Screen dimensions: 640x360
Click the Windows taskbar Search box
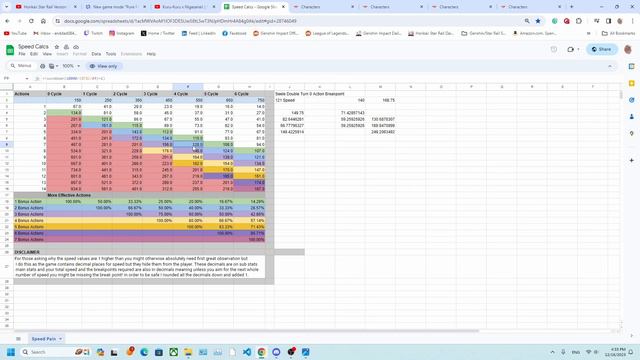point(55,352)
